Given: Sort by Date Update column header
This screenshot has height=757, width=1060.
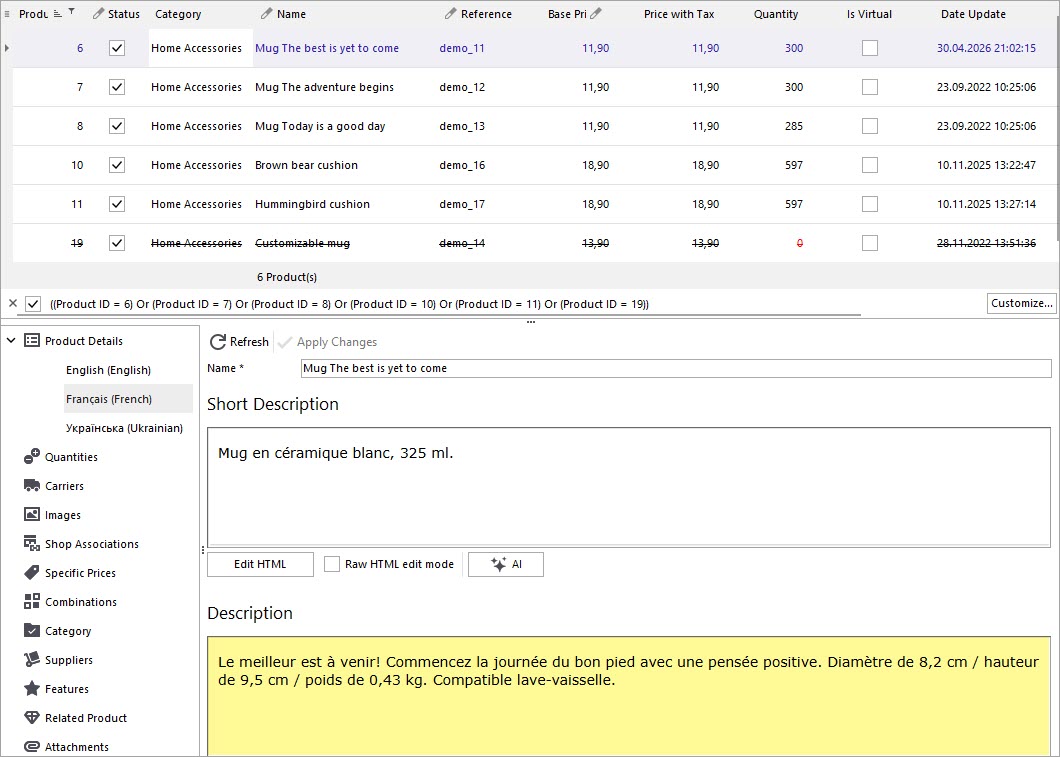Looking at the screenshot, I should click(x=973, y=14).
